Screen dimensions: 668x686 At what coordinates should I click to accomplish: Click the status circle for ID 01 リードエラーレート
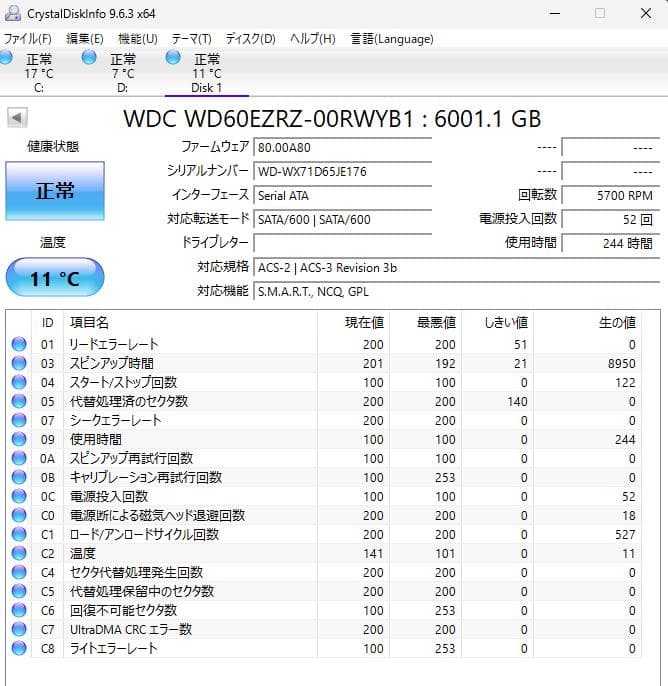19,344
